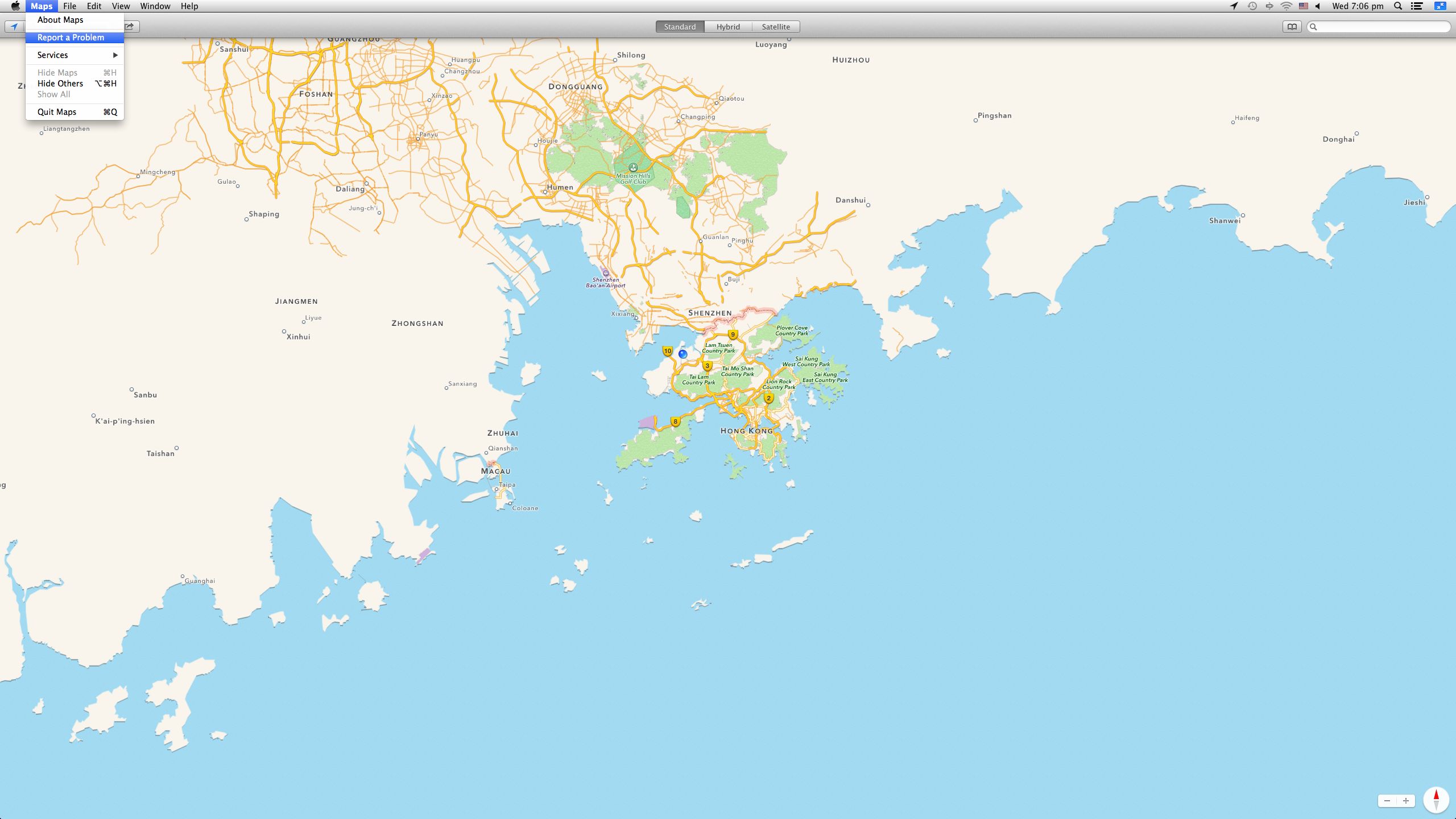Click the Share button in the toolbar
This screenshot has width=1456, height=819.
(x=131, y=27)
